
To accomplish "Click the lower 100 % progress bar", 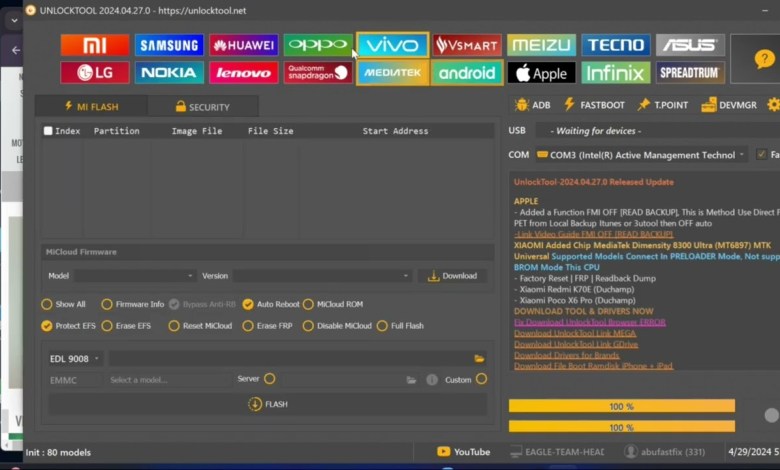I will click(622, 427).
